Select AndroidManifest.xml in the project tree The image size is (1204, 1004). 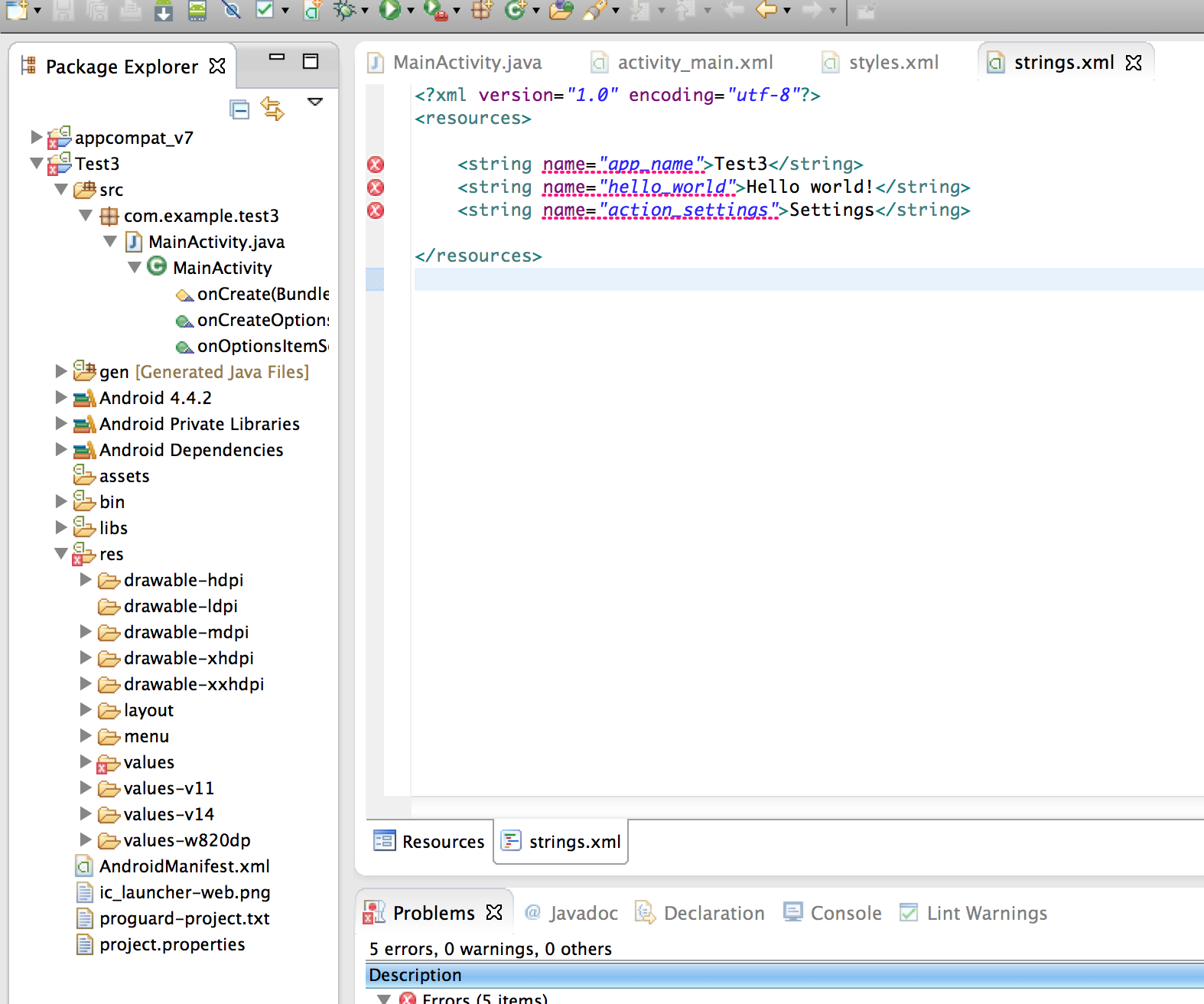click(x=184, y=866)
